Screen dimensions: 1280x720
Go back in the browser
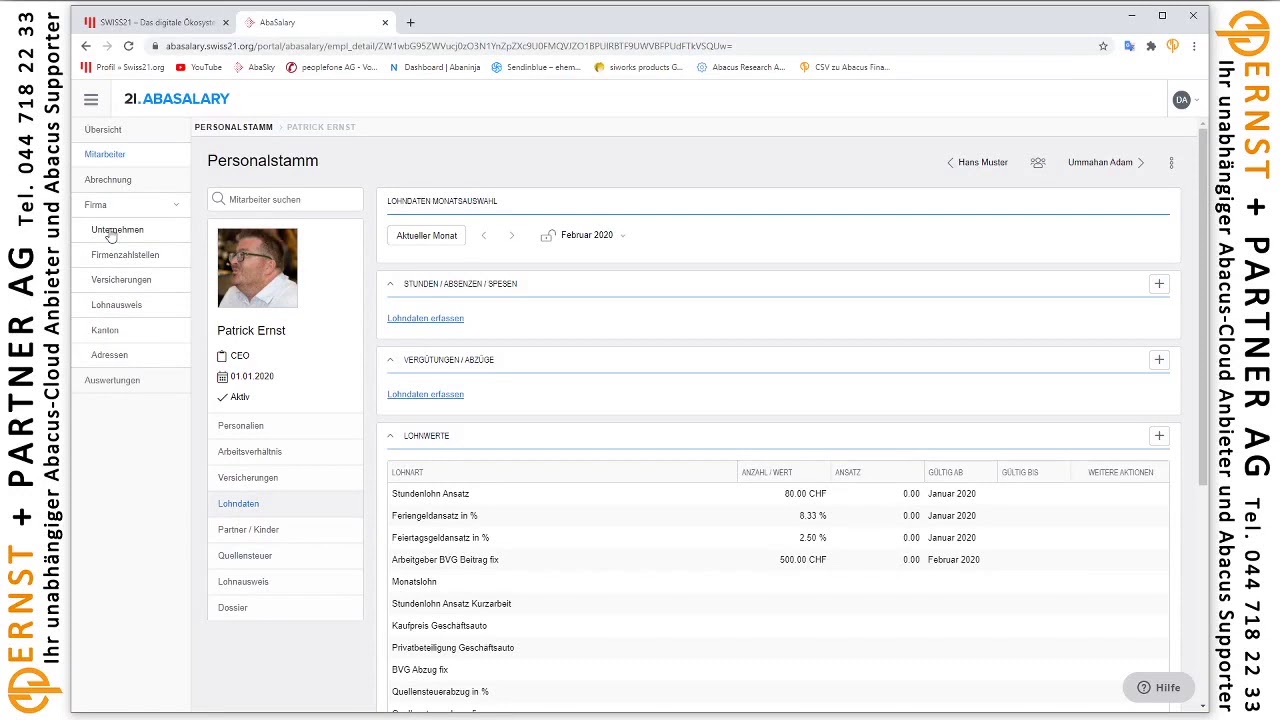pyautogui.click(x=86, y=46)
